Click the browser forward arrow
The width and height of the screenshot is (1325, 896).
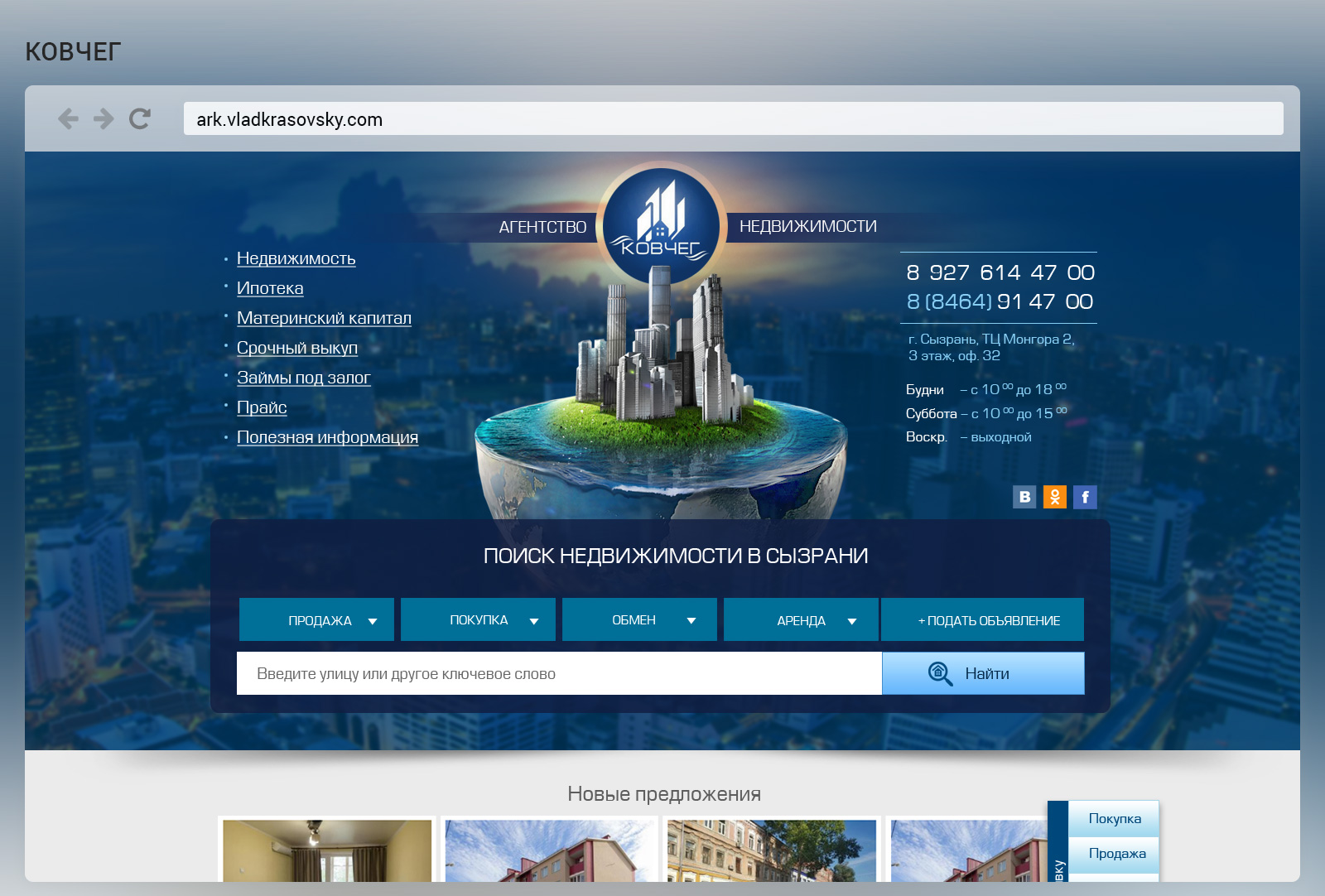point(104,119)
